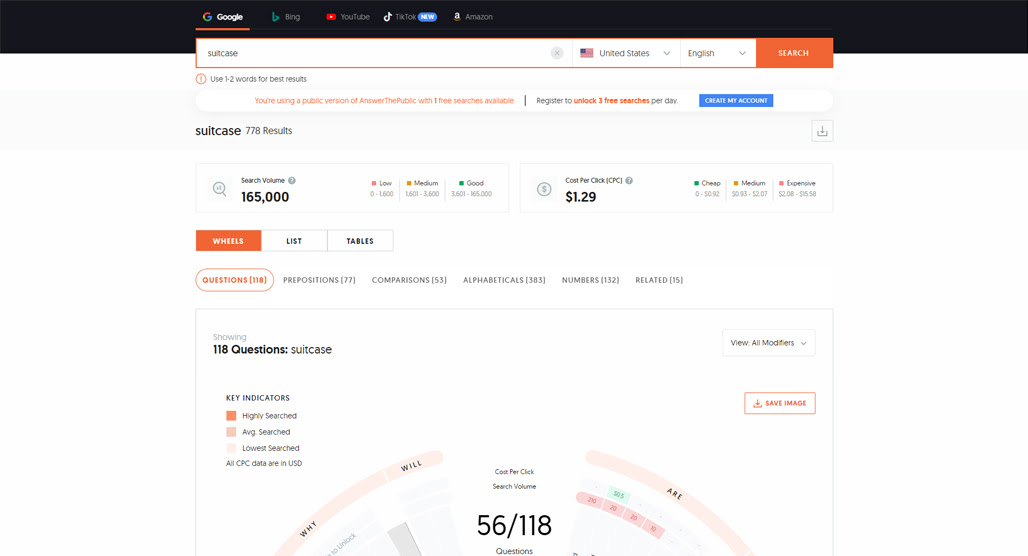
Task: Select NUMBERS (132) category
Action: (x=590, y=280)
